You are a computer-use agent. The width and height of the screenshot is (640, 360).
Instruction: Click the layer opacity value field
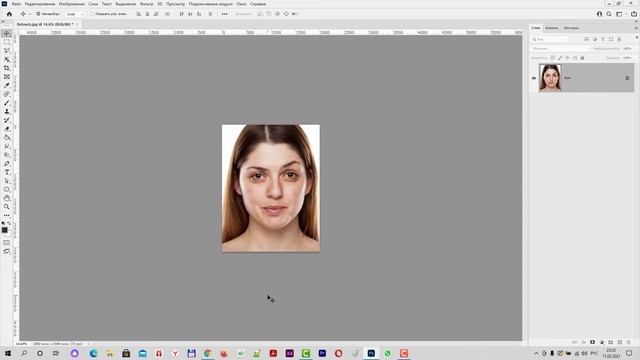(628, 49)
